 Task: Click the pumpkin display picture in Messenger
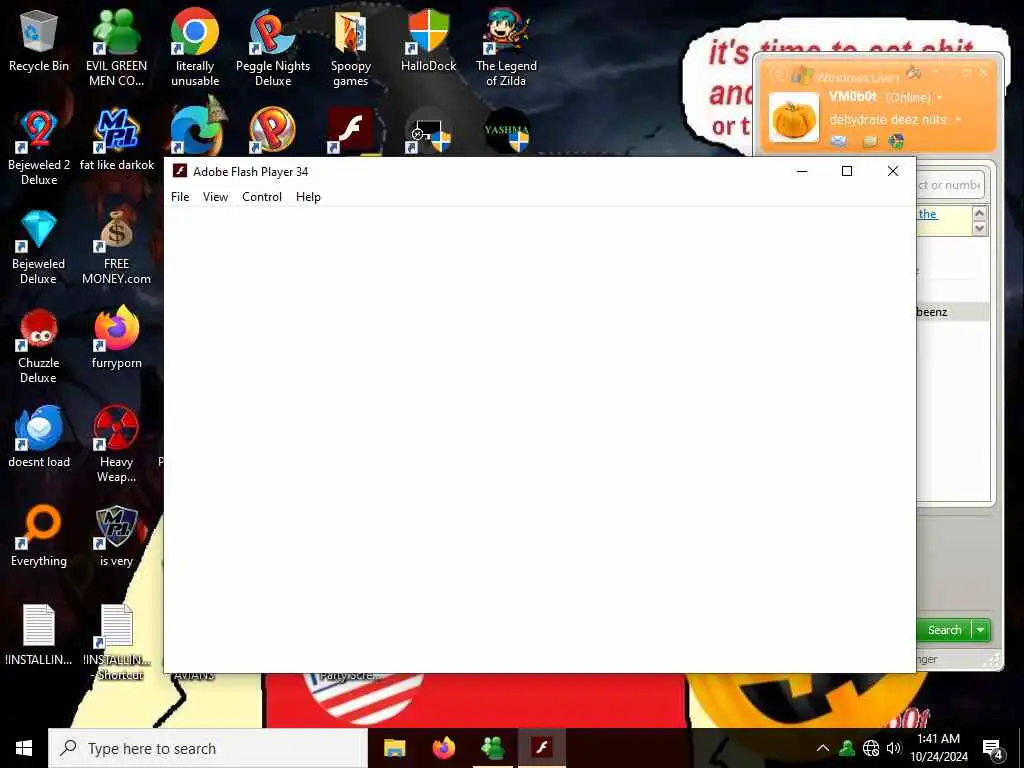tap(793, 118)
